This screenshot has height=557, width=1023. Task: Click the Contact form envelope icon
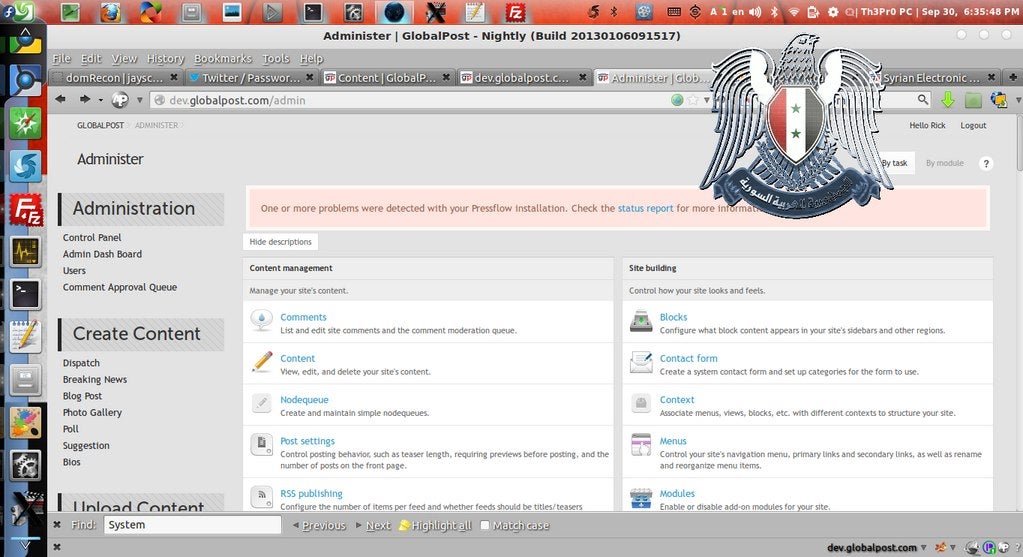point(641,361)
